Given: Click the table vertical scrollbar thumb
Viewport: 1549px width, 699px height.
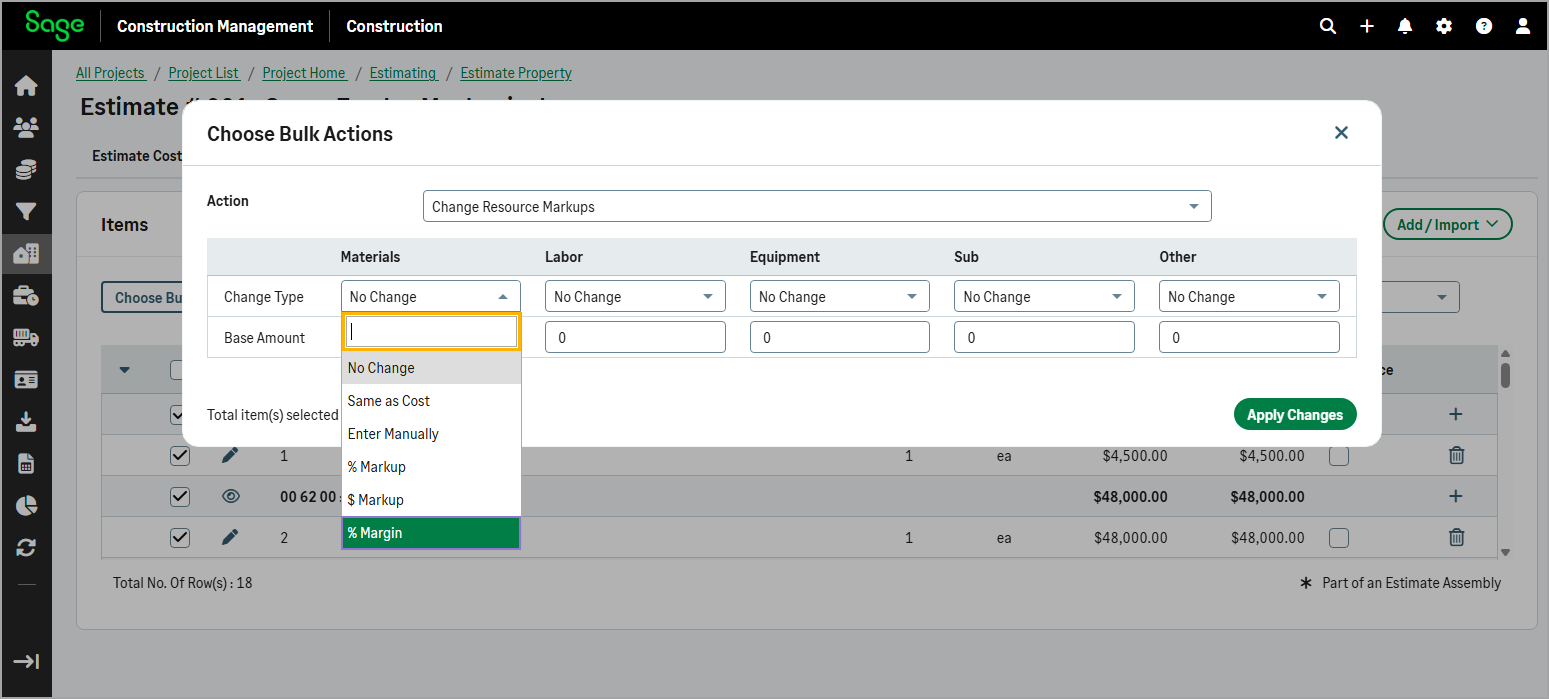Looking at the screenshot, I should tap(1505, 375).
